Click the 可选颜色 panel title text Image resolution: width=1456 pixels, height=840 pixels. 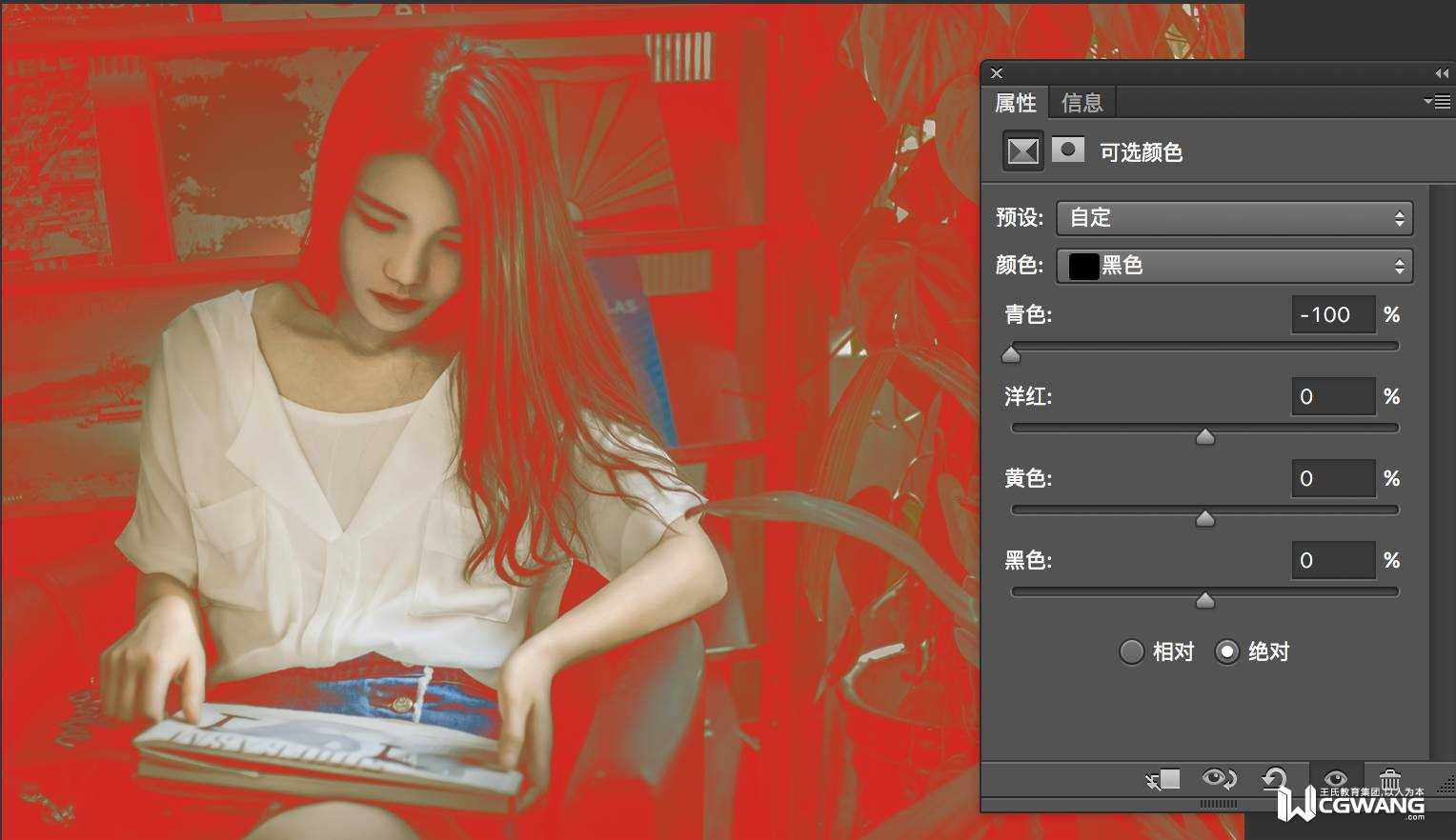pyautogui.click(x=1142, y=152)
